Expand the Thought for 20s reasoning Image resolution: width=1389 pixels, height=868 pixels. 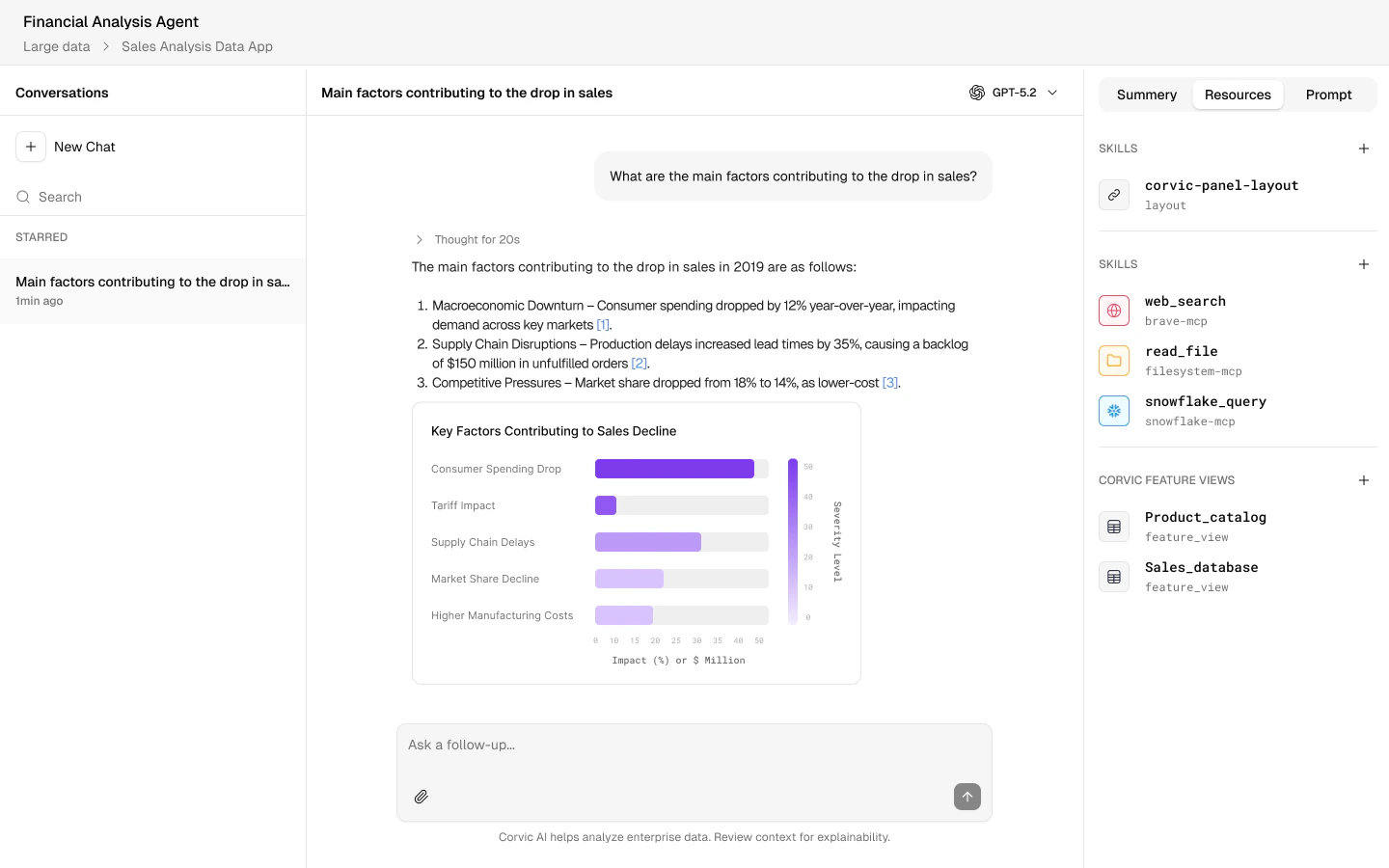[x=420, y=239]
